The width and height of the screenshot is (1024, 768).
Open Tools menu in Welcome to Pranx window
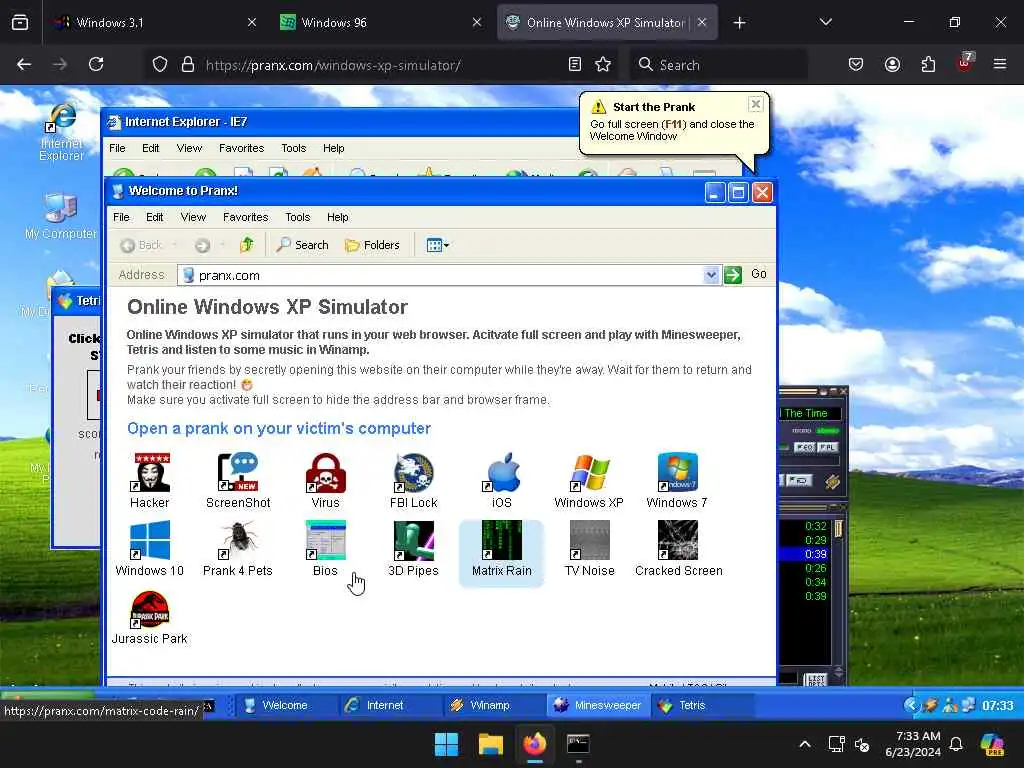[x=298, y=217]
